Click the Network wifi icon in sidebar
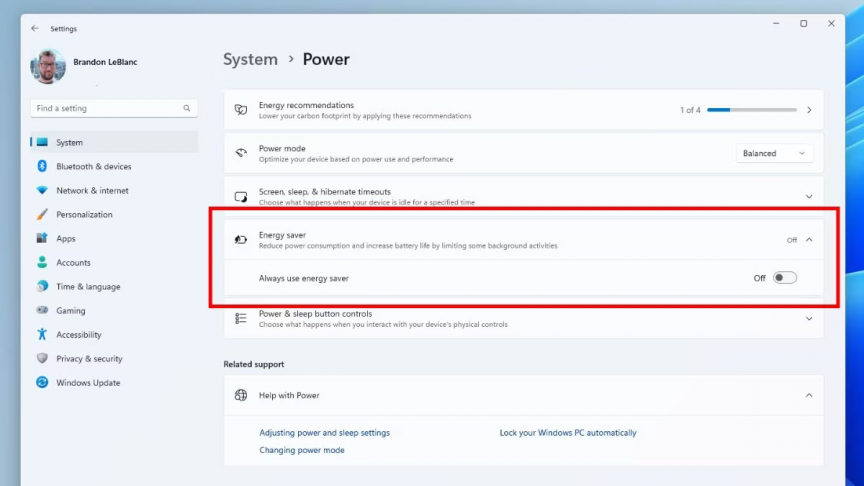 (x=42, y=190)
